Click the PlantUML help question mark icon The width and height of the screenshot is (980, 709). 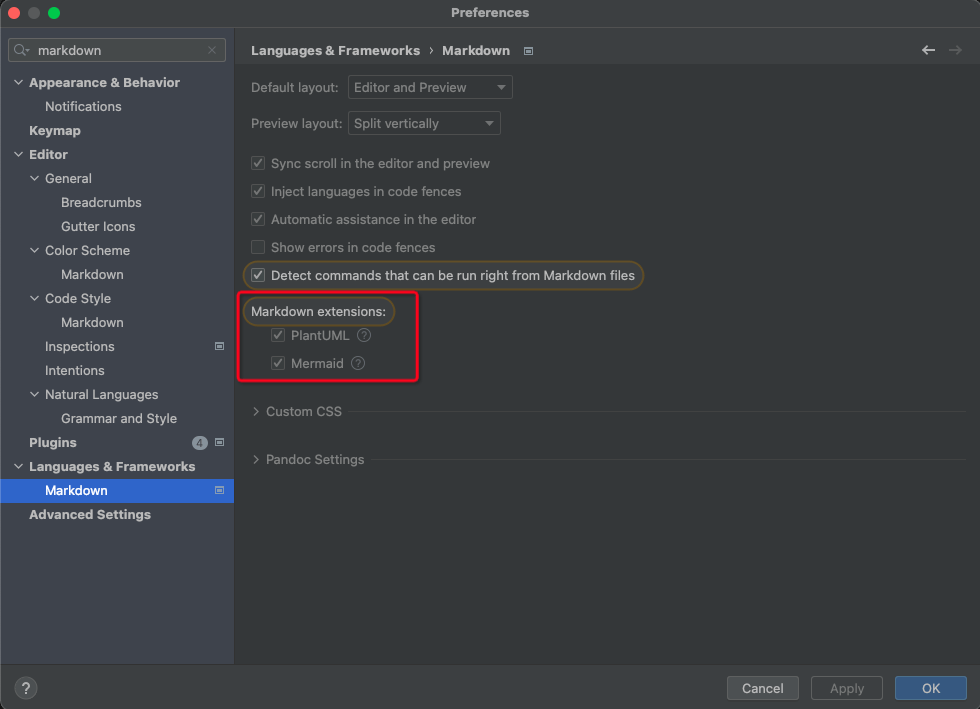364,336
